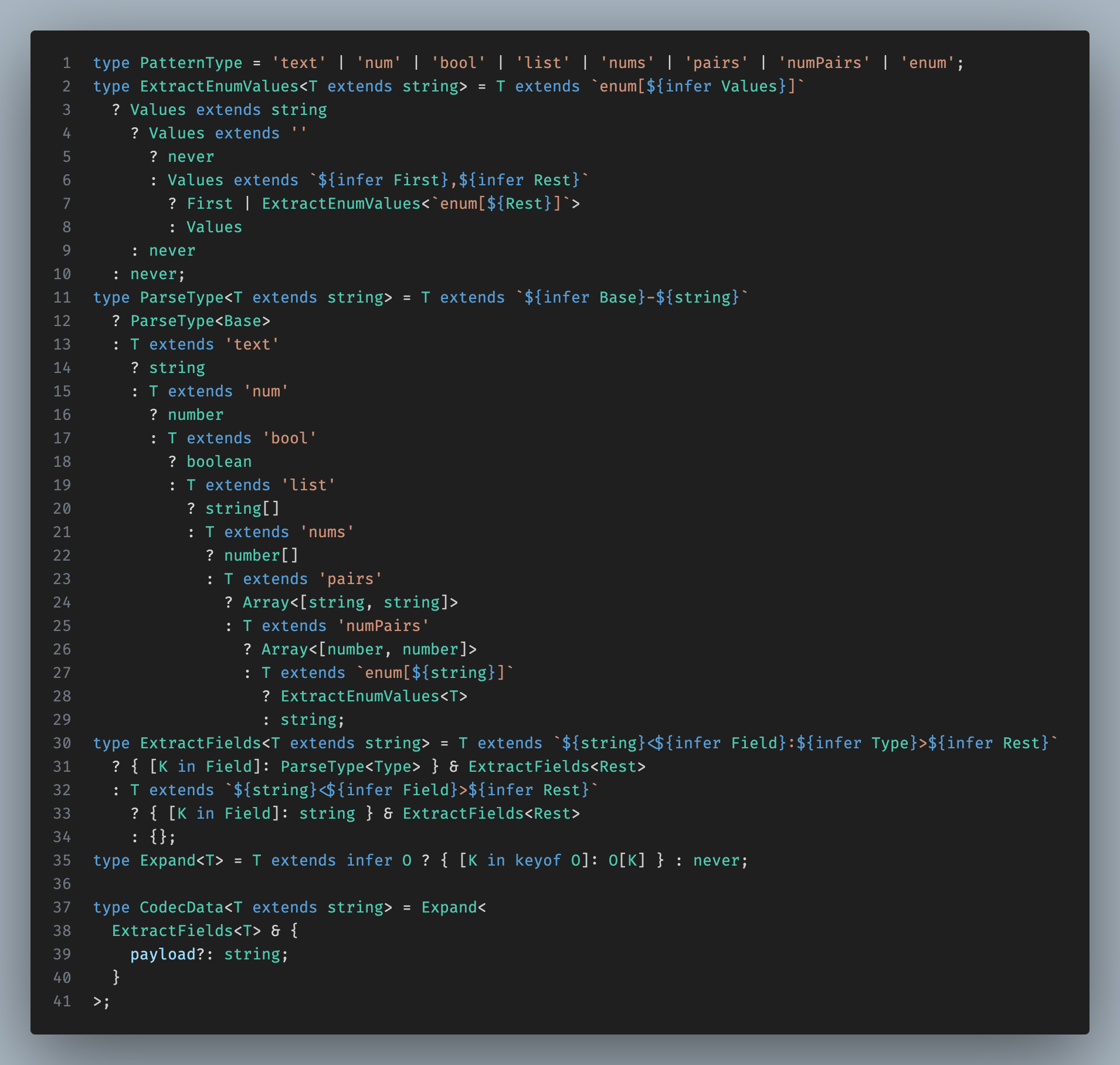Screen dimensions: 1120x1065
Task: Click the 'numPairs' string on line 1
Action: pos(824,63)
